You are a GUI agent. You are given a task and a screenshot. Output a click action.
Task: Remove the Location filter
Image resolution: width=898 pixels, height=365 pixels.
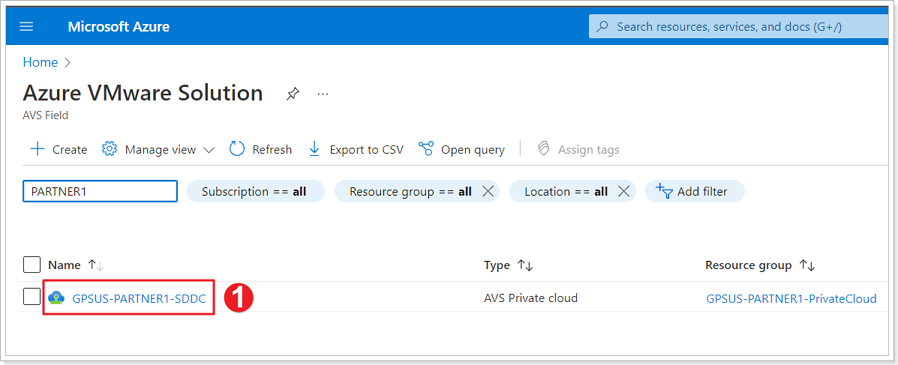point(624,191)
